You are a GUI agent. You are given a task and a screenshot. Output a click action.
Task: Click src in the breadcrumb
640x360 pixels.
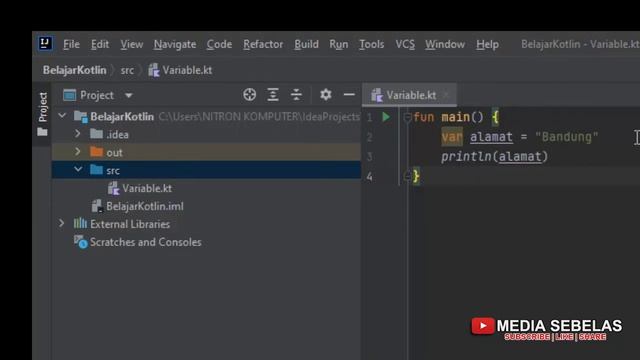[x=127, y=71]
